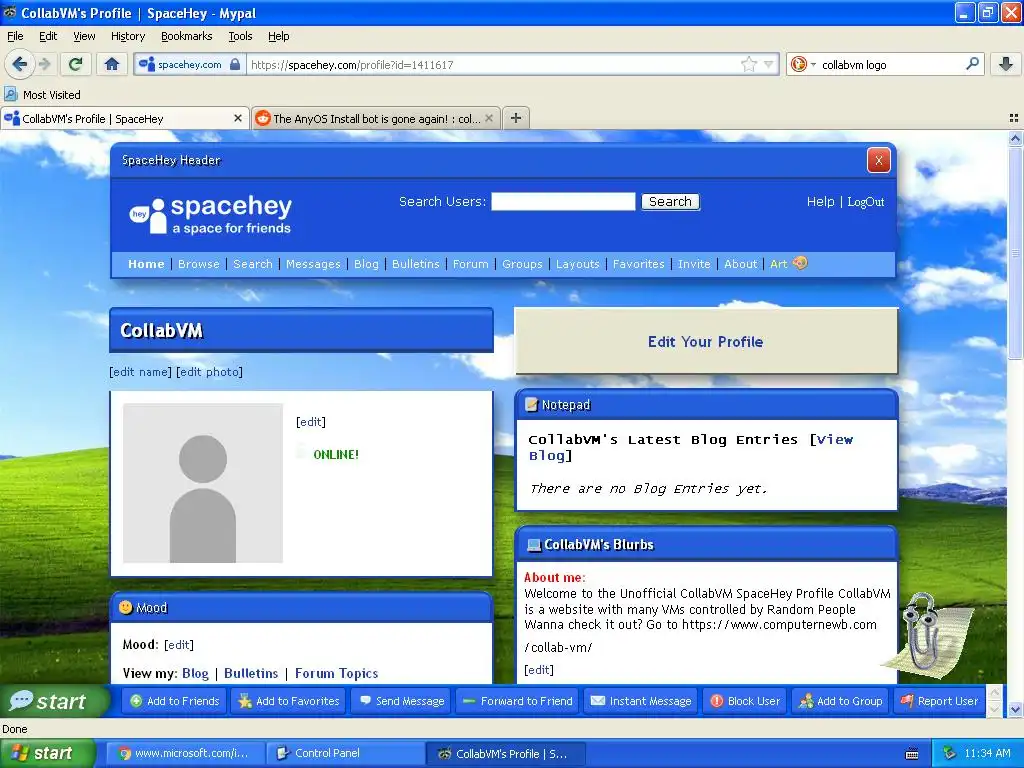Image resolution: width=1024 pixels, height=768 pixels.
Task: Open the Help link in the header
Action: coord(820,202)
